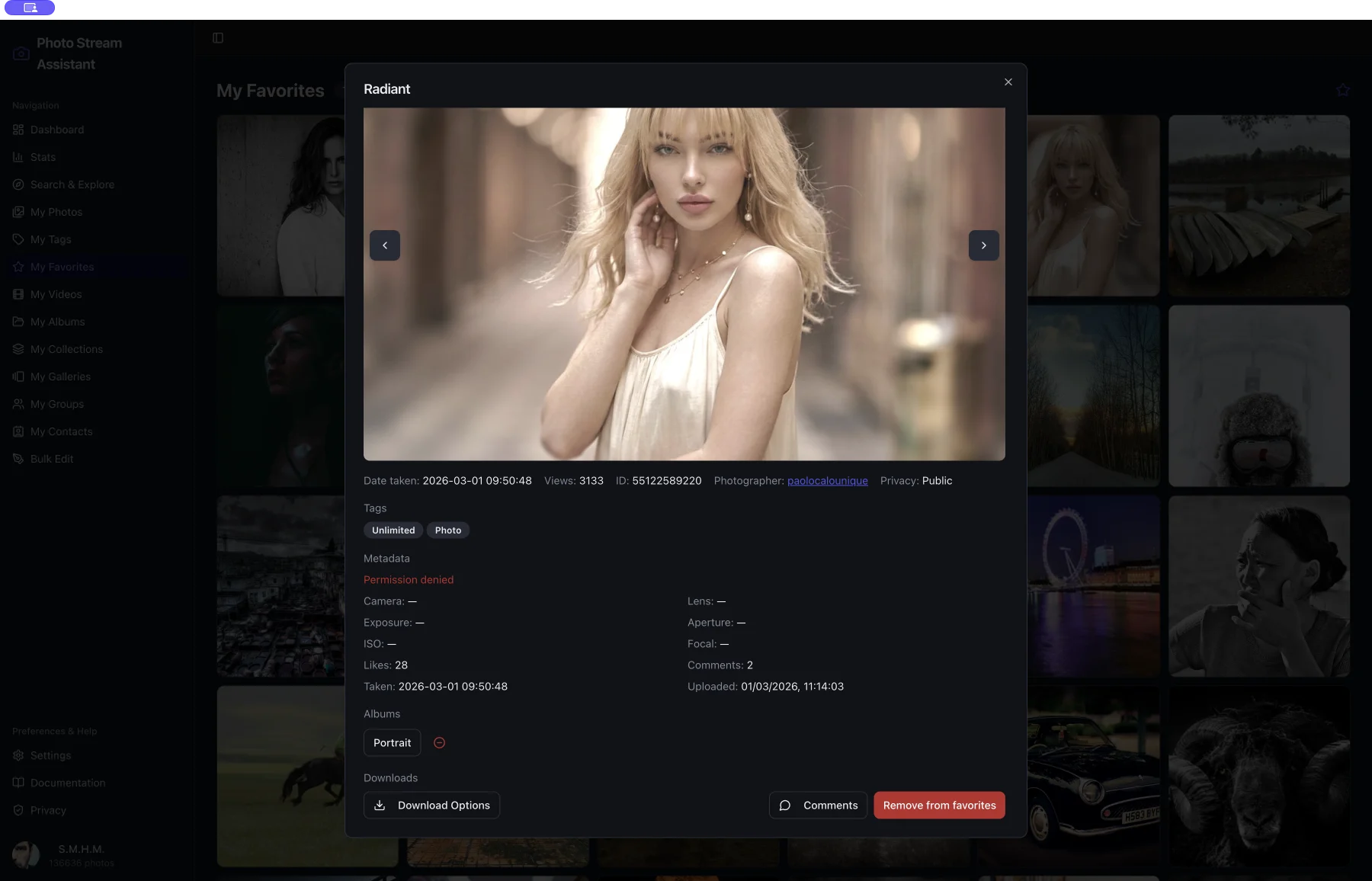This screenshot has width=1372, height=881.
Task: Toggle the favorite star near top right
Action: pyautogui.click(x=1342, y=89)
